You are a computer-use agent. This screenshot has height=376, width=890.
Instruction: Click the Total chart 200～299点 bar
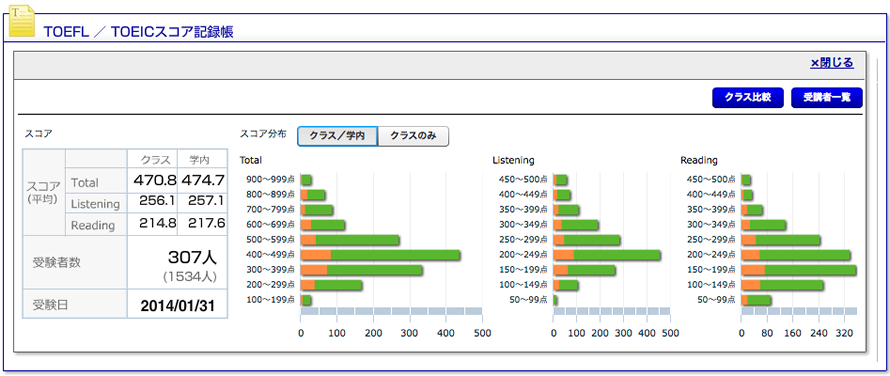pos(331,285)
